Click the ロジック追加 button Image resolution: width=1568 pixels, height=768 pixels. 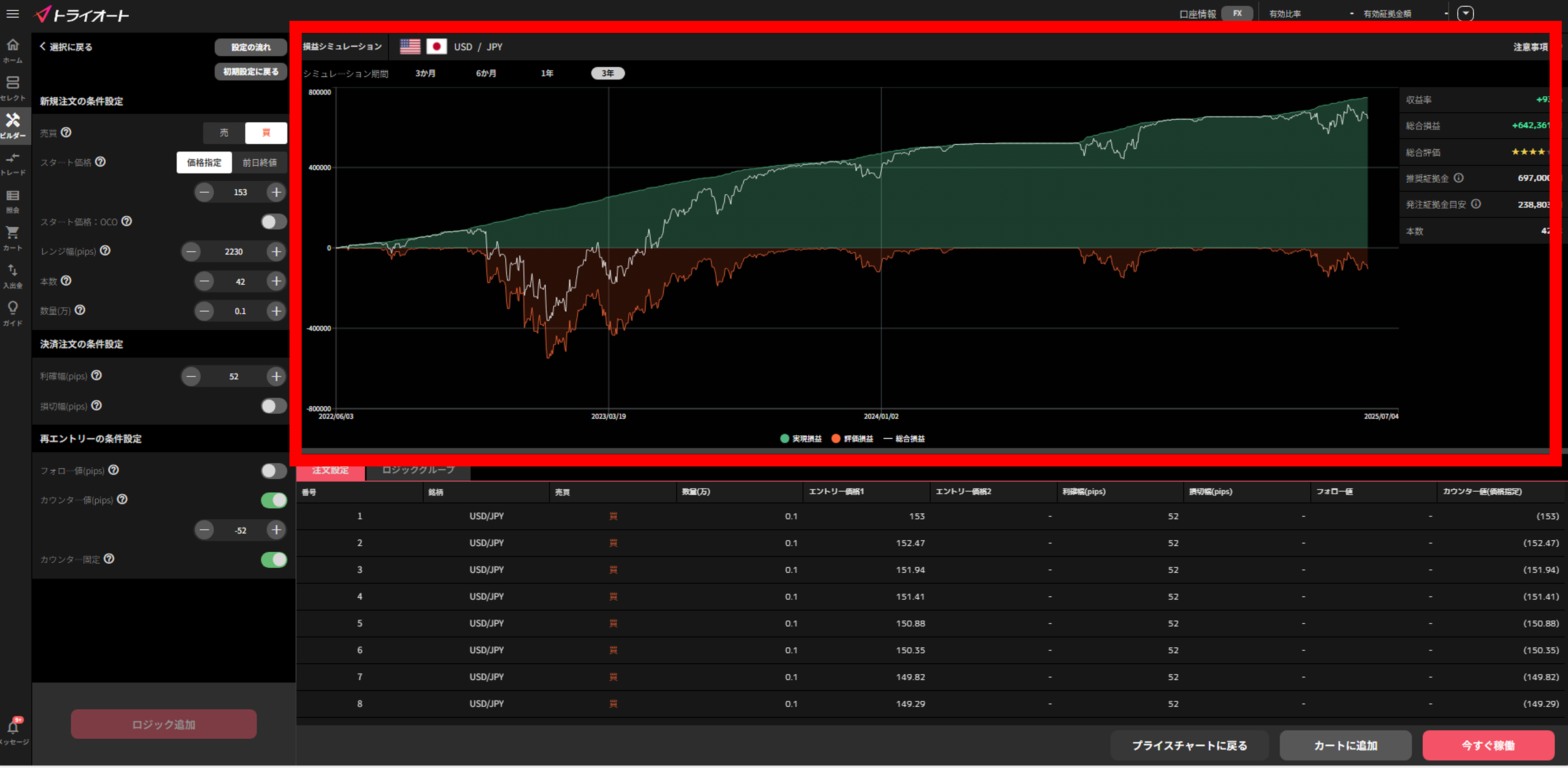pos(164,724)
